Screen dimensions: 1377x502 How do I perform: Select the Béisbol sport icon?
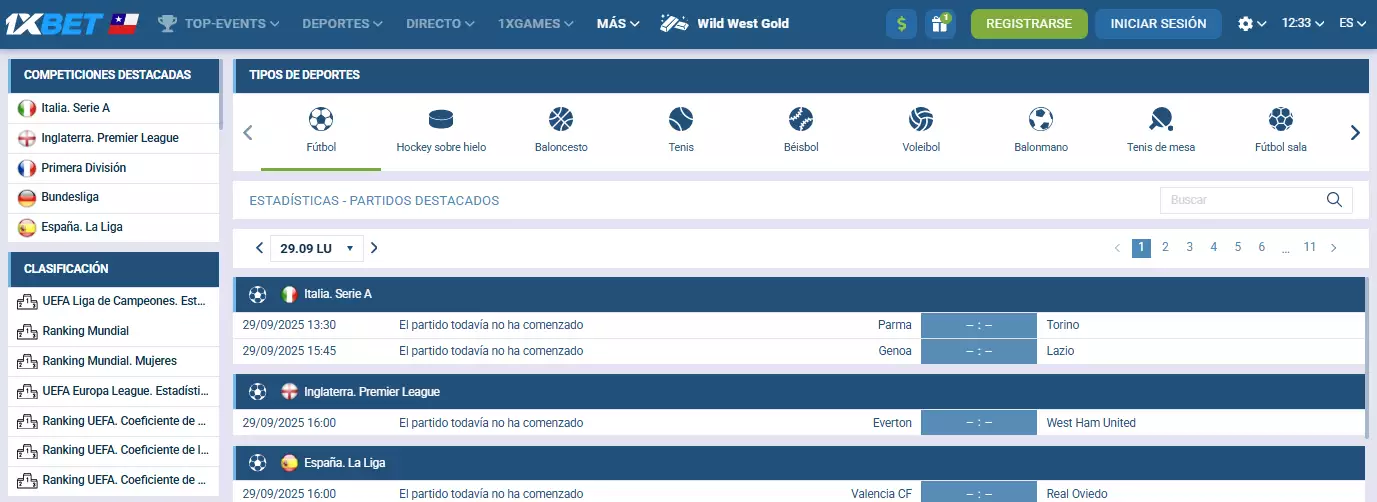[801, 120]
